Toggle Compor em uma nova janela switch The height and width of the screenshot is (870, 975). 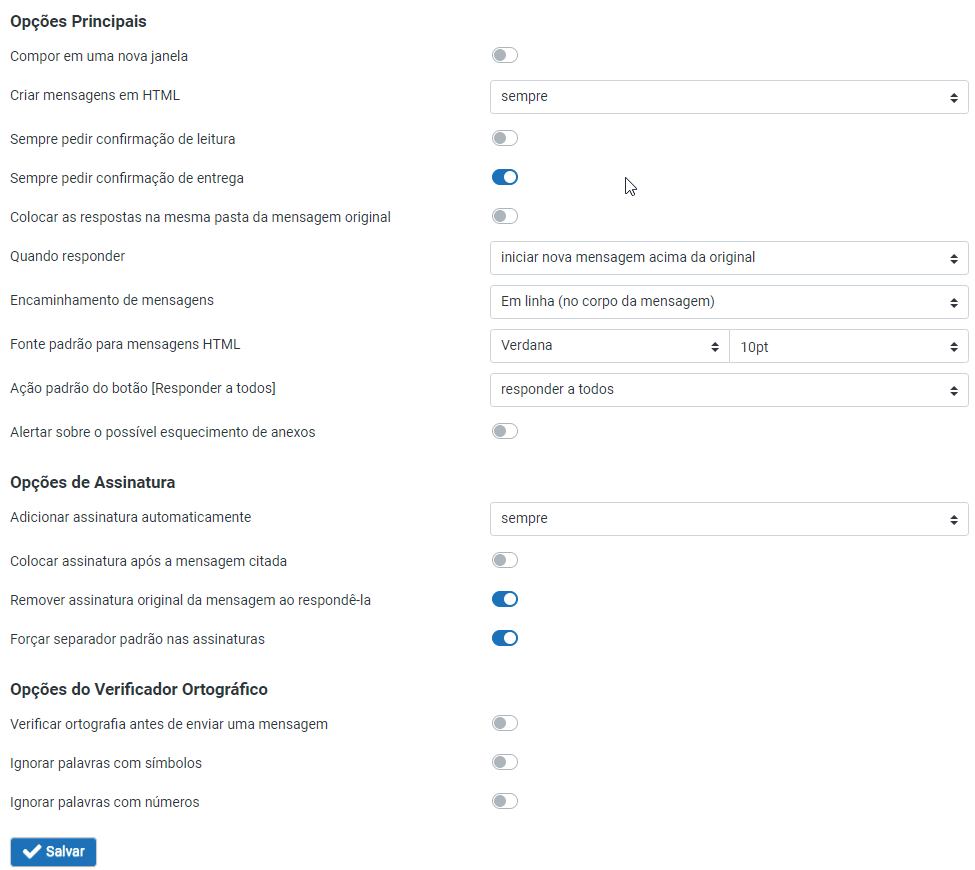504,55
